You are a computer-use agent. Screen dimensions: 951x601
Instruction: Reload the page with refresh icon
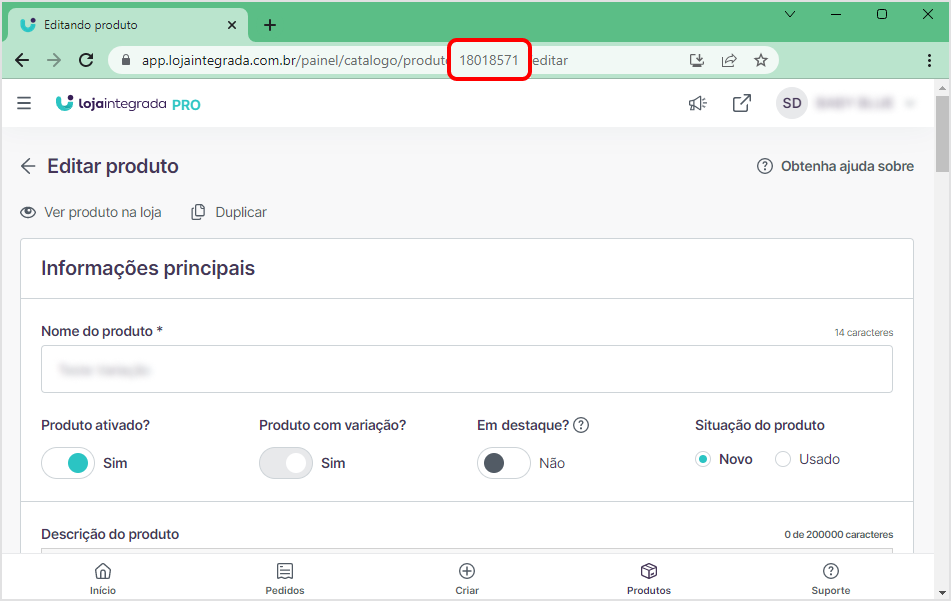click(86, 60)
